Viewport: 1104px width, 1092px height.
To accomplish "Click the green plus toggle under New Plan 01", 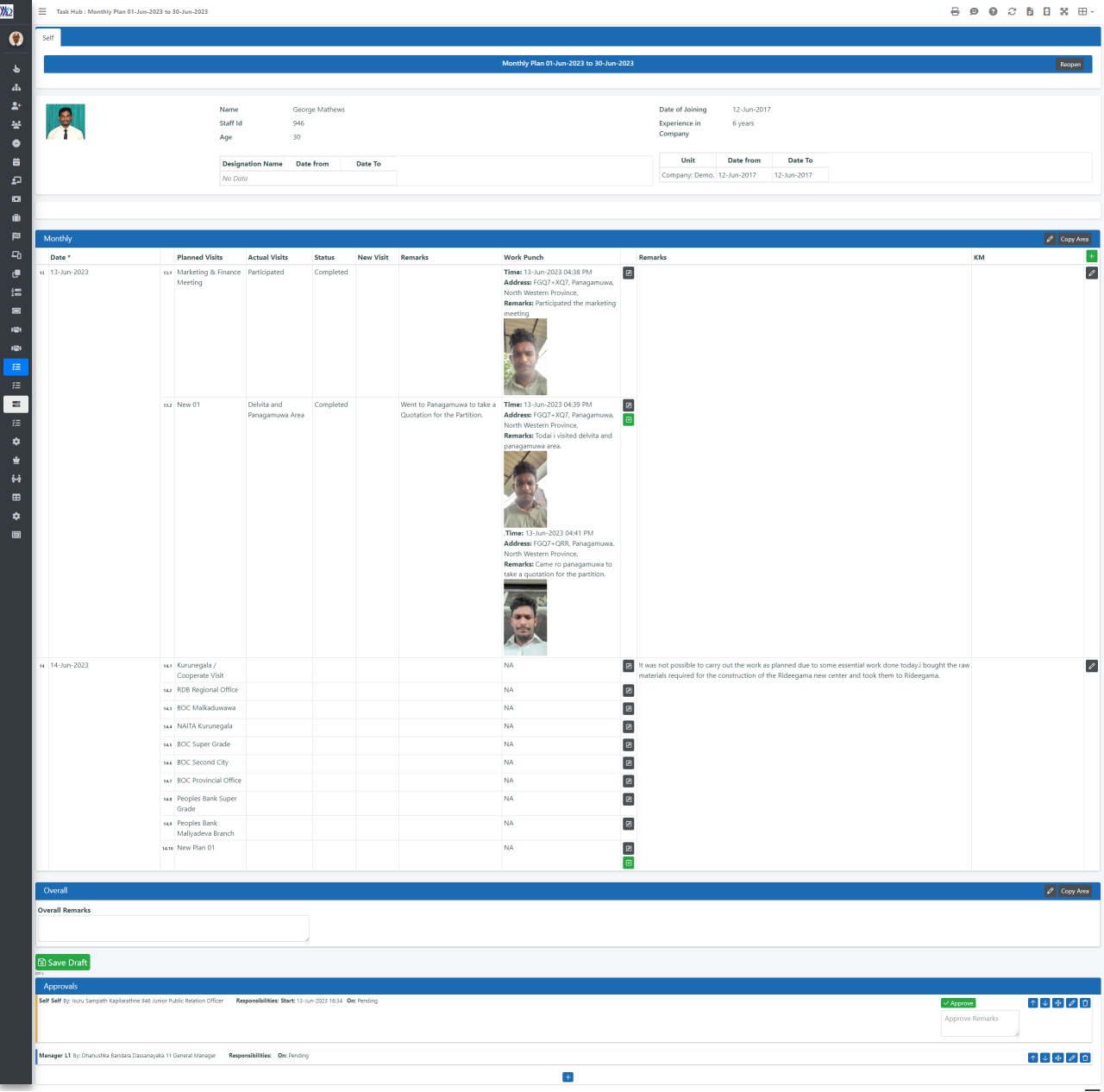I will pyautogui.click(x=629, y=863).
